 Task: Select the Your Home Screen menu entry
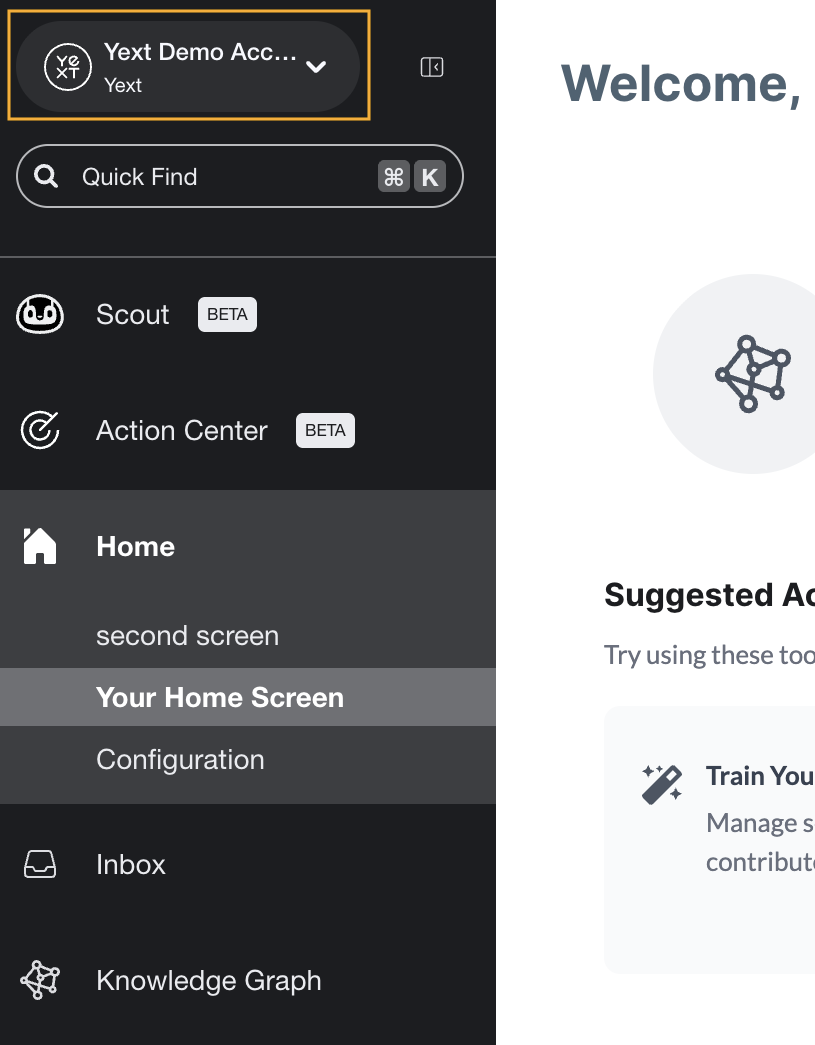[x=220, y=697]
